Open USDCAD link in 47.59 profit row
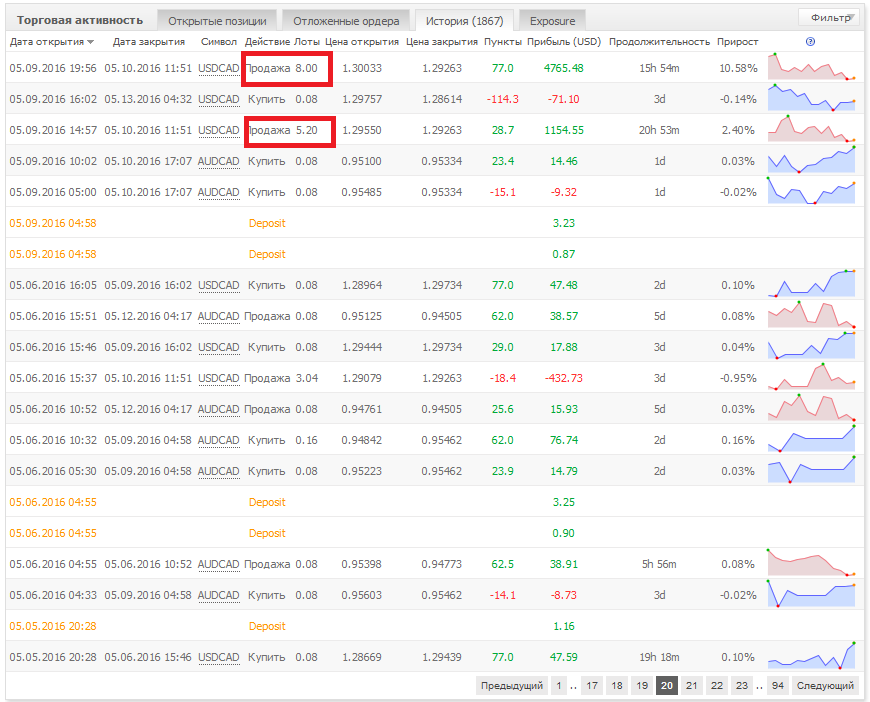This screenshot has width=870, height=702. click(x=219, y=658)
